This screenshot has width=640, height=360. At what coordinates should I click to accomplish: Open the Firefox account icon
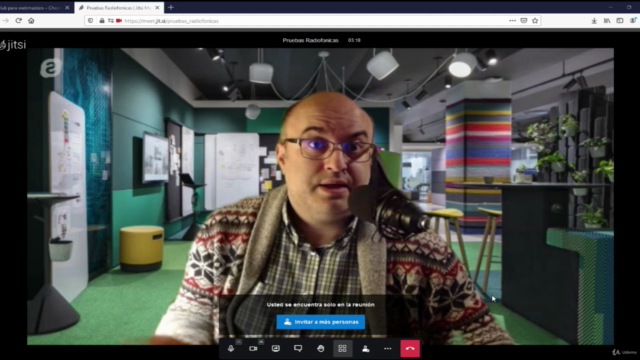tap(633, 20)
